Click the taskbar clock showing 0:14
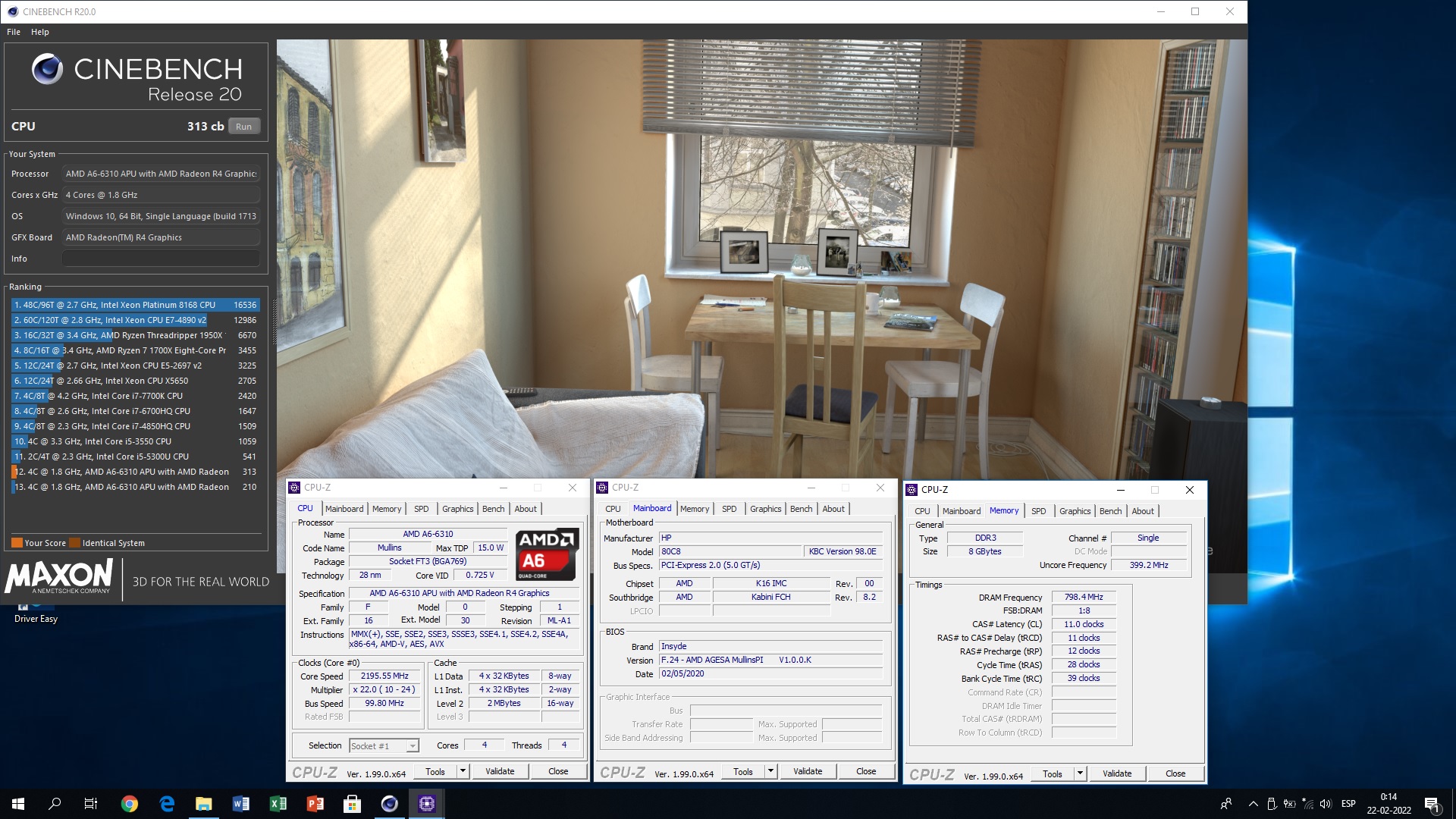The image size is (1456, 819). [1389, 804]
